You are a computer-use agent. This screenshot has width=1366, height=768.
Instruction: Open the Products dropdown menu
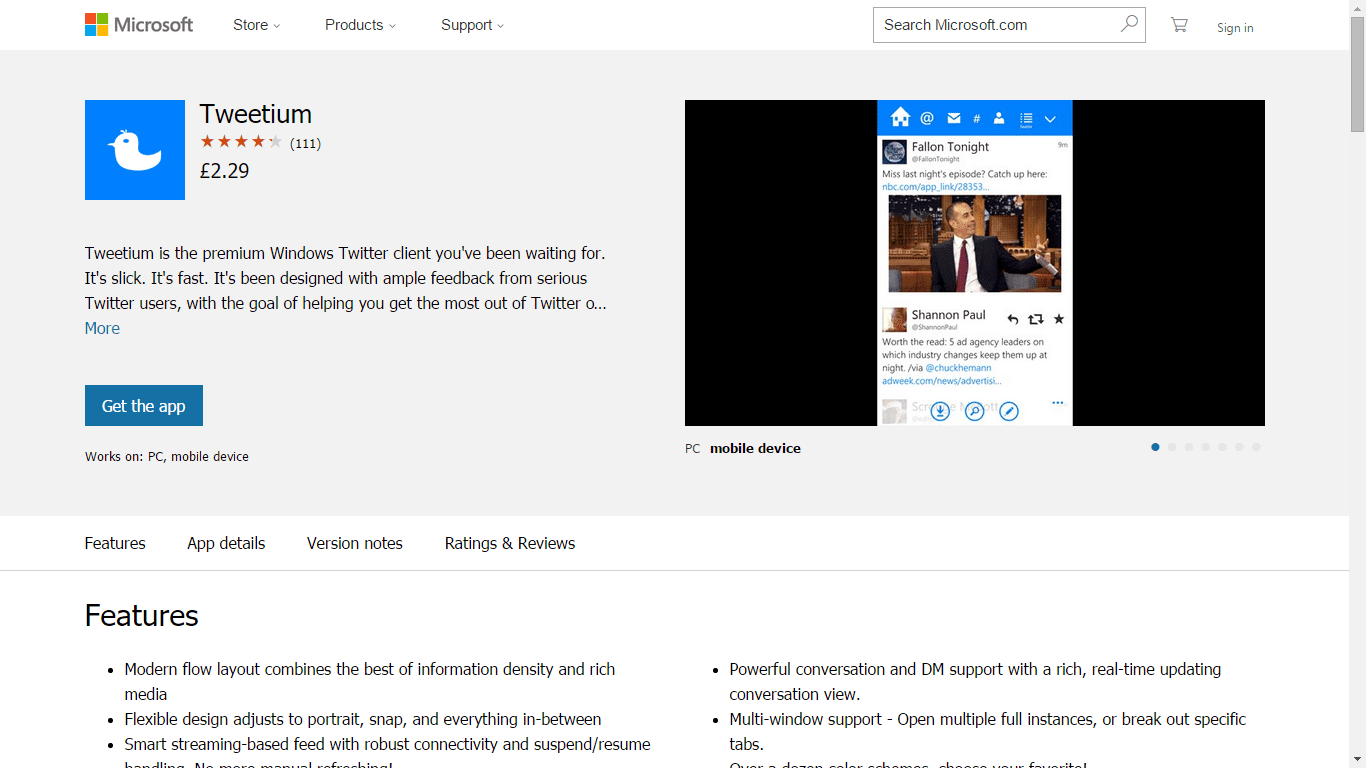[360, 25]
